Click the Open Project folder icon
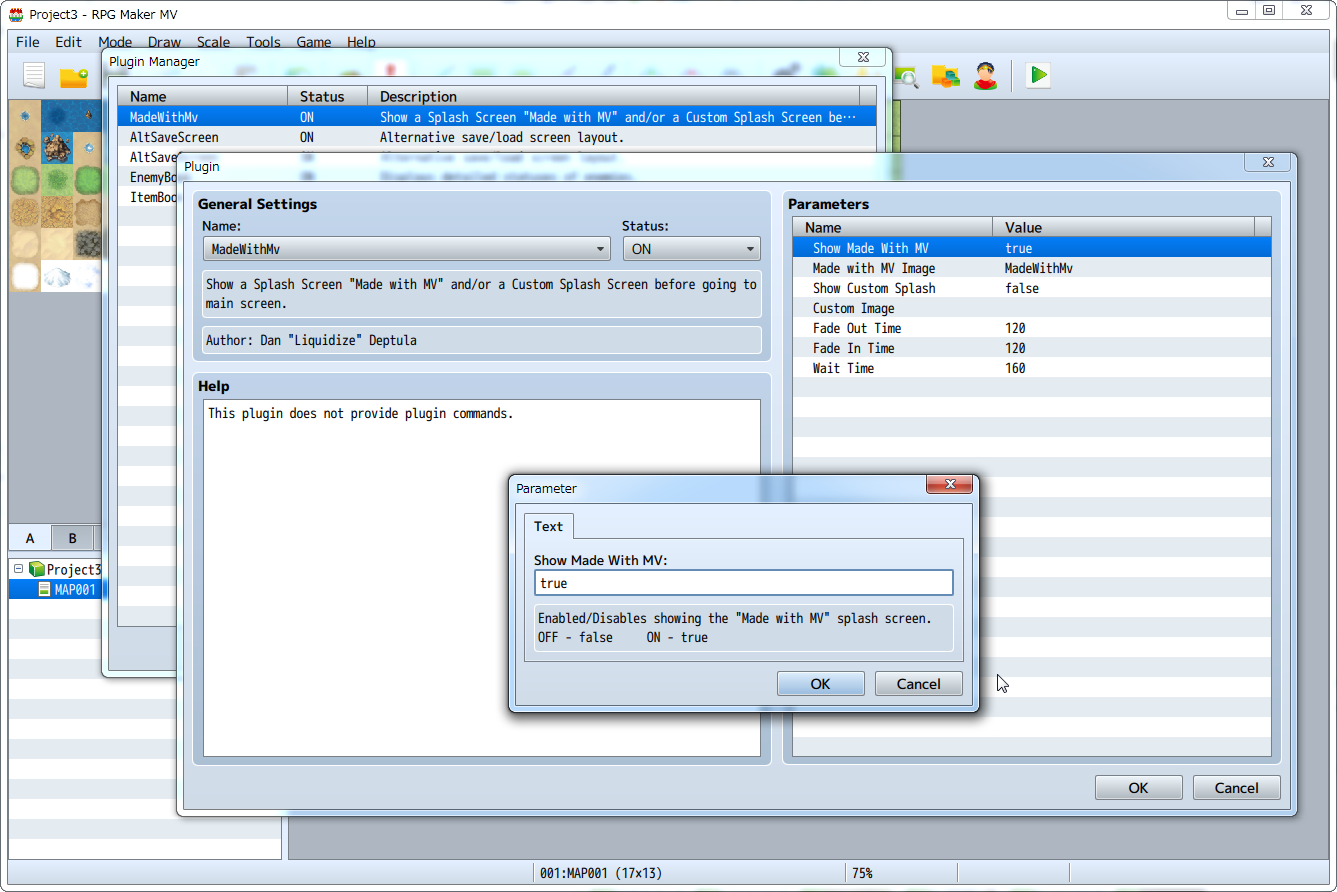This screenshot has height=892, width=1337. pos(73,77)
